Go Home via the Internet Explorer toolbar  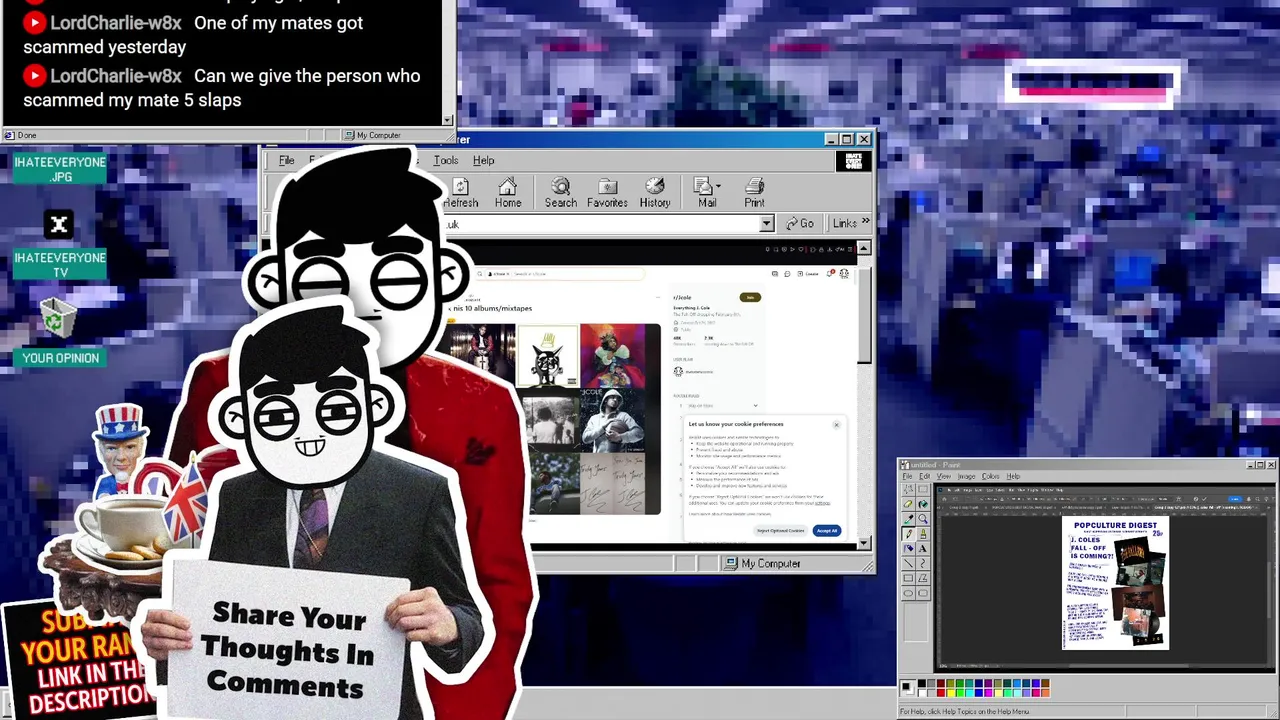tap(508, 193)
